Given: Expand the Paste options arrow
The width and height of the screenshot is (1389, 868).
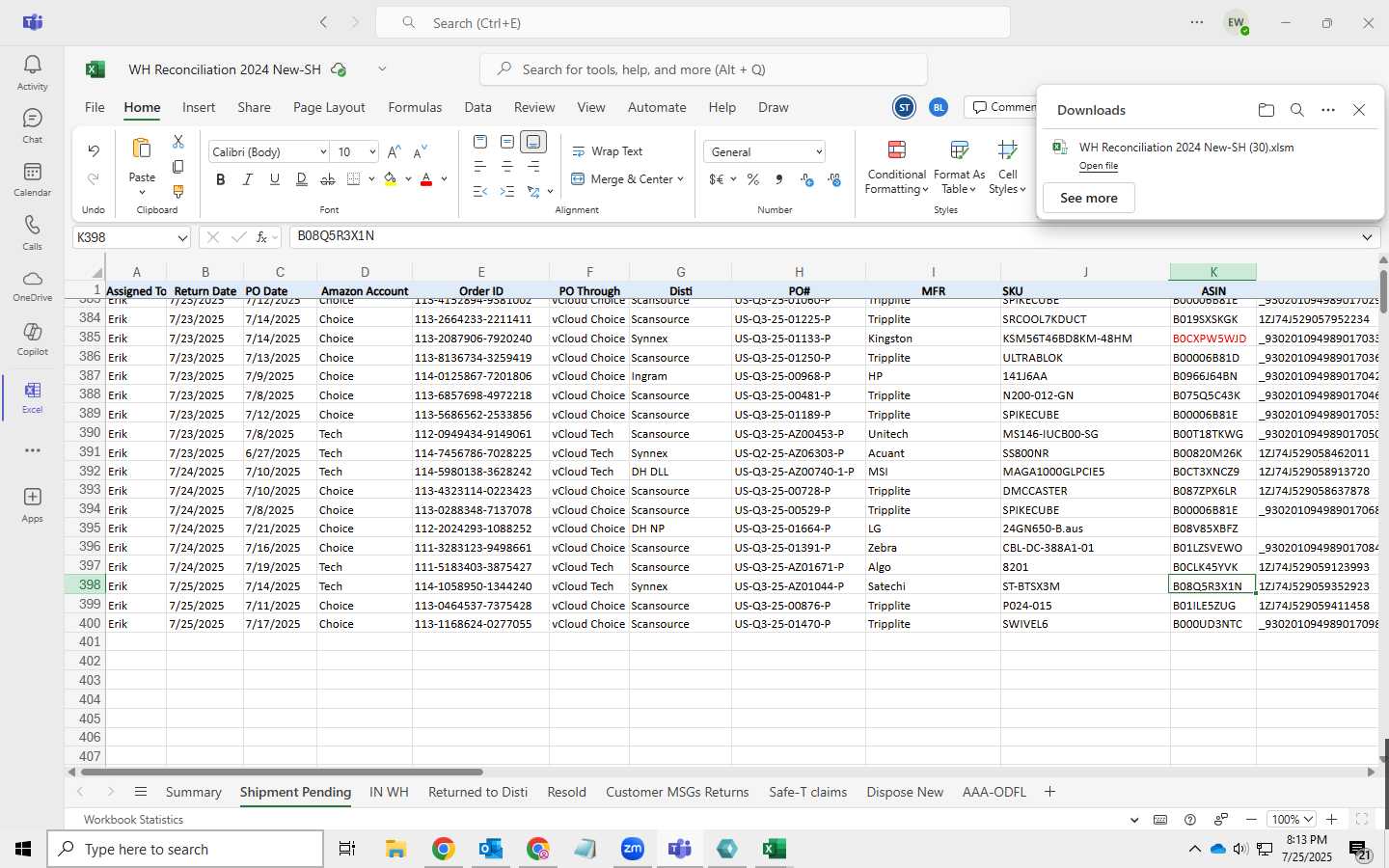Looking at the screenshot, I should click(x=142, y=193).
